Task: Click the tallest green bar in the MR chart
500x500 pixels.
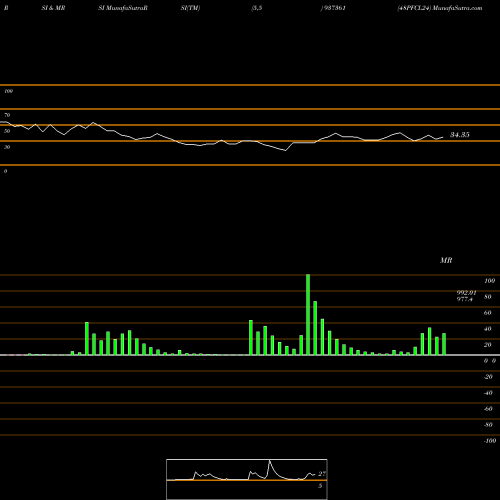Action: click(x=308, y=314)
